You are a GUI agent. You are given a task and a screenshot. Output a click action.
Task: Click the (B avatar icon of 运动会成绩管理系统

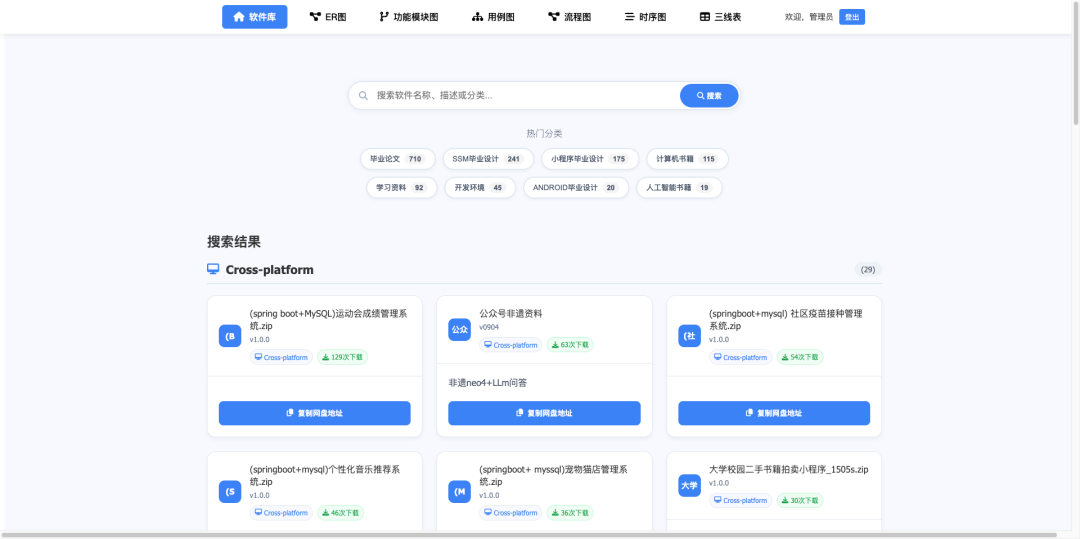(x=230, y=336)
